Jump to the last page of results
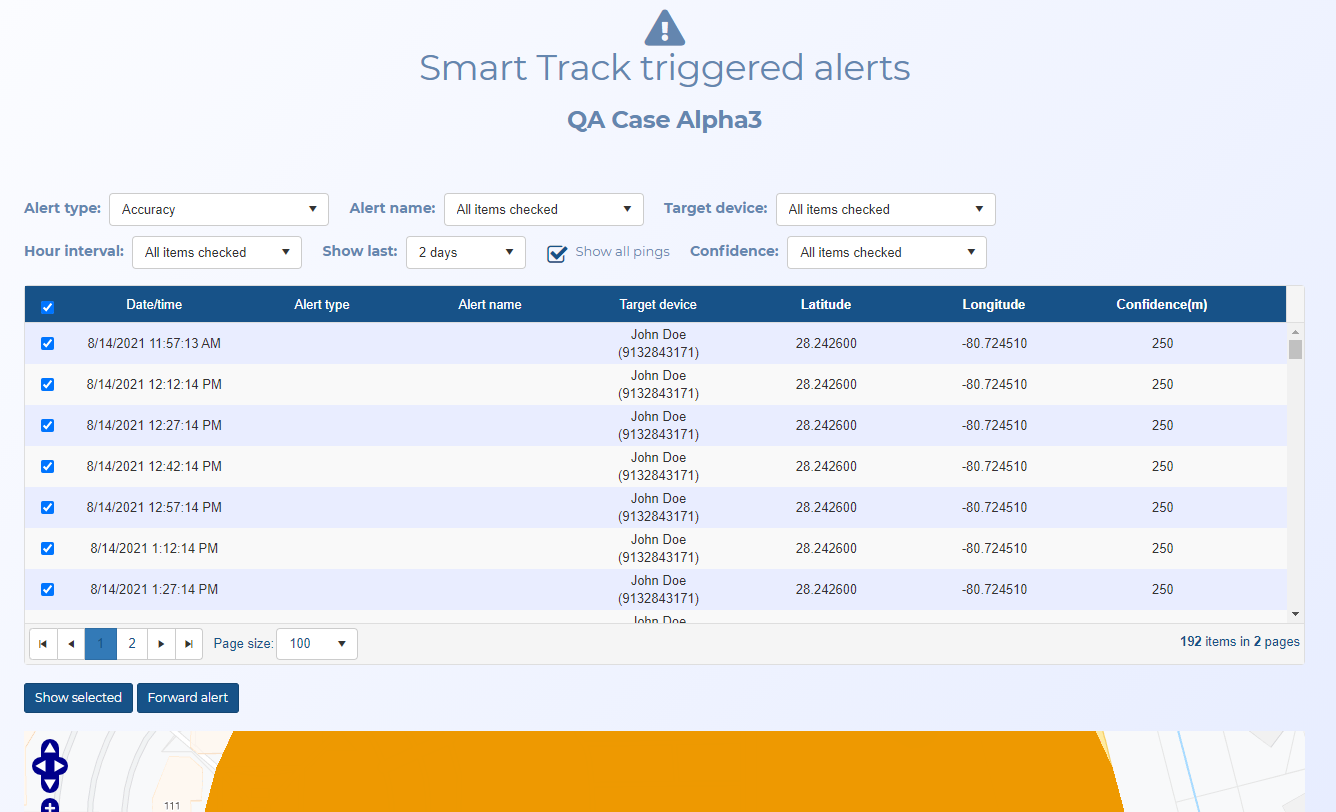 (x=189, y=644)
